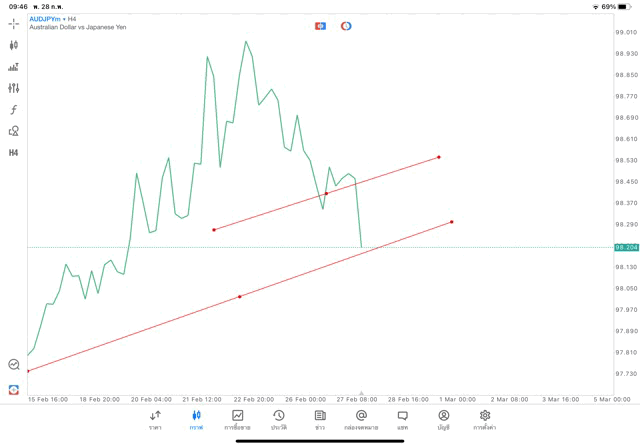This screenshot has width=640, height=447.
Task: Open the indicators (f) list
Action: coord(14,110)
